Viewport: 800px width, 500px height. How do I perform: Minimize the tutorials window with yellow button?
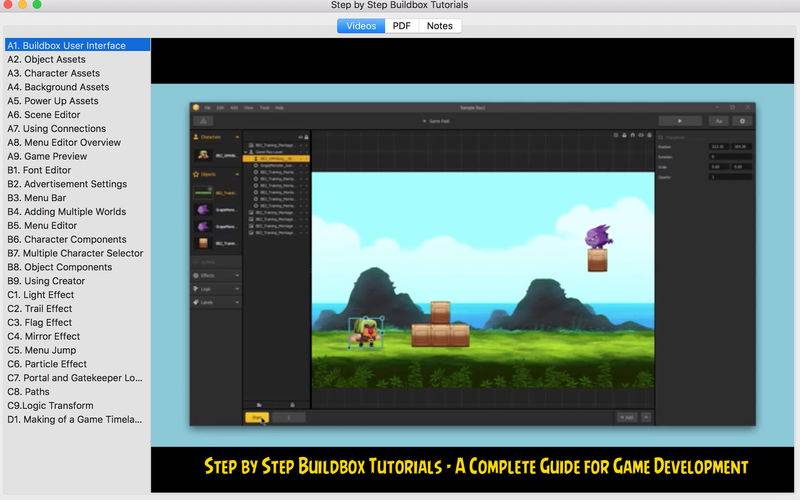pyautogui.click(x=22, y=5)
